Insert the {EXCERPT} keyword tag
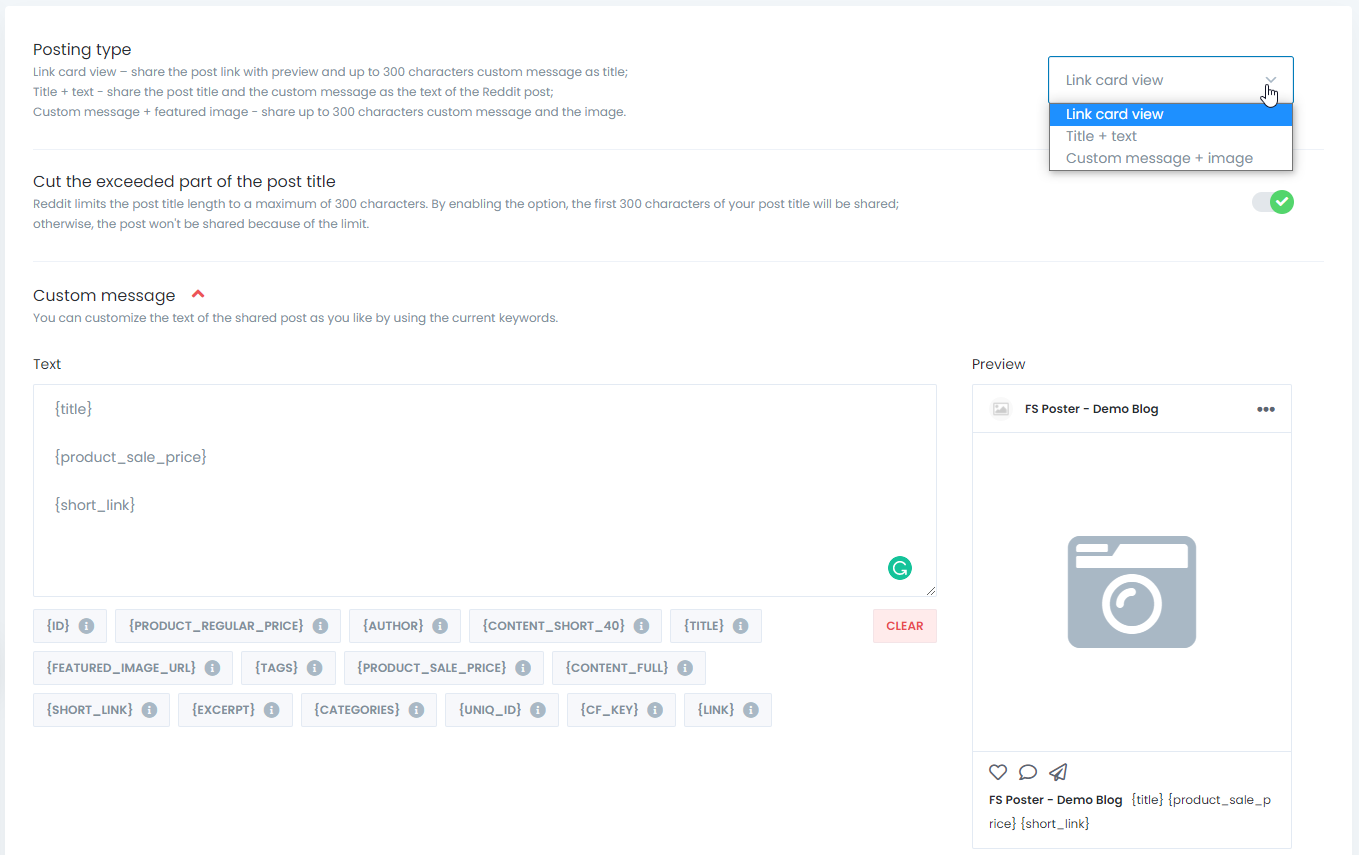1359x855 pixels. pyautogui.click(x=235, y=710)
